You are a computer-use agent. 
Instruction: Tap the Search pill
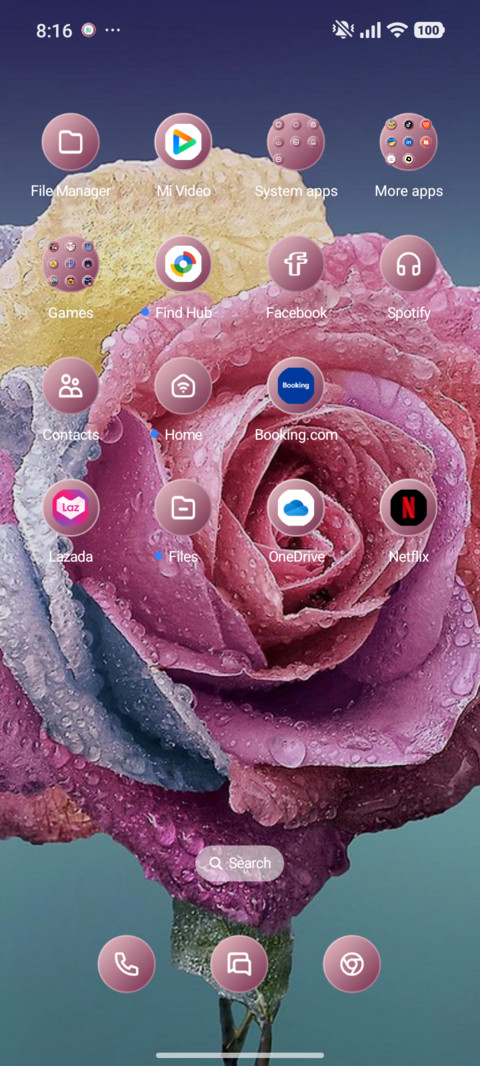click(239, 863)
